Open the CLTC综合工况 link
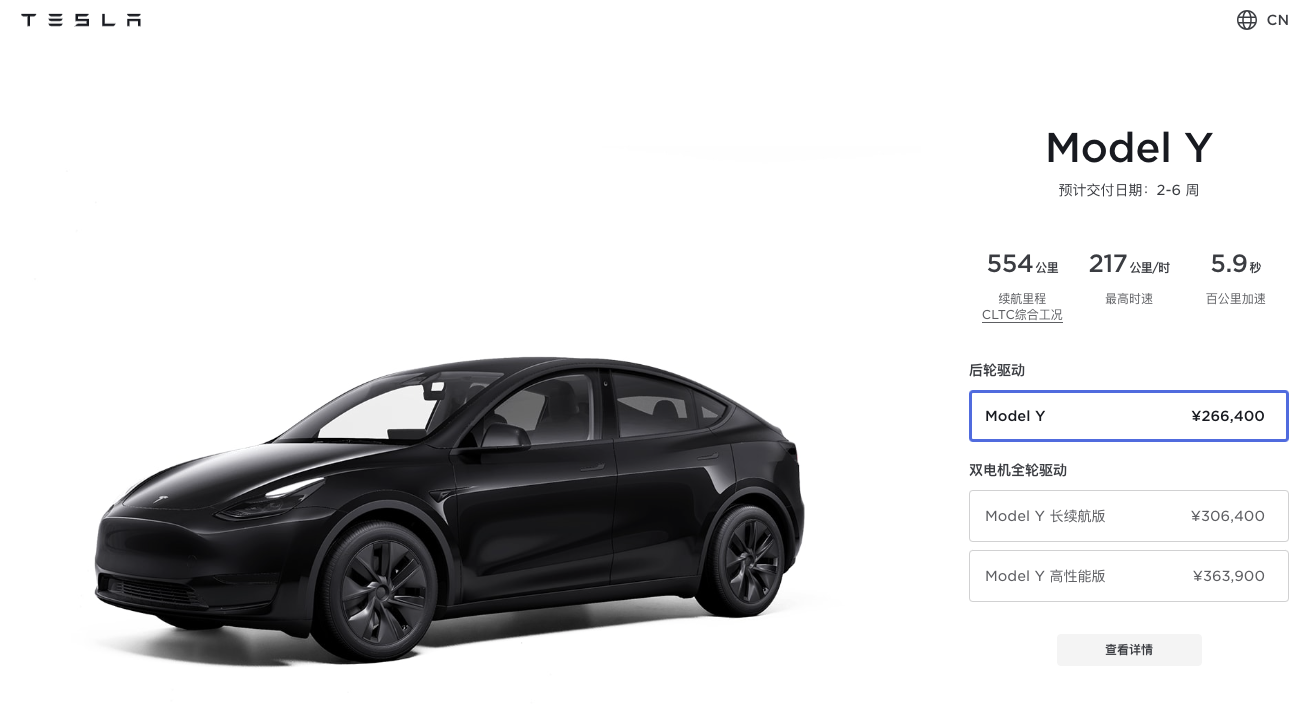The width and height of the screenshot is (1312, 706). (x=1022, y=315)
